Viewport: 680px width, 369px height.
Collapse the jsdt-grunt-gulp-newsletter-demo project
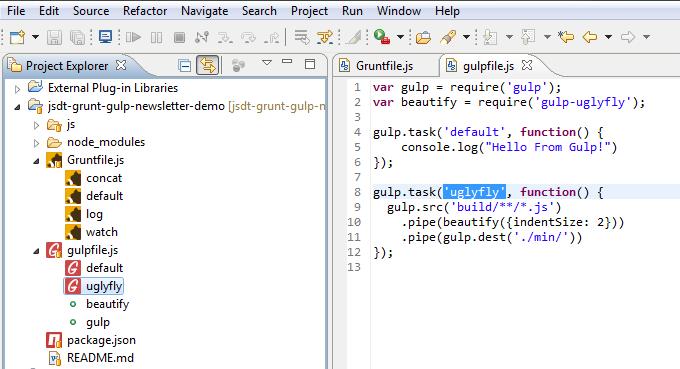17,107
